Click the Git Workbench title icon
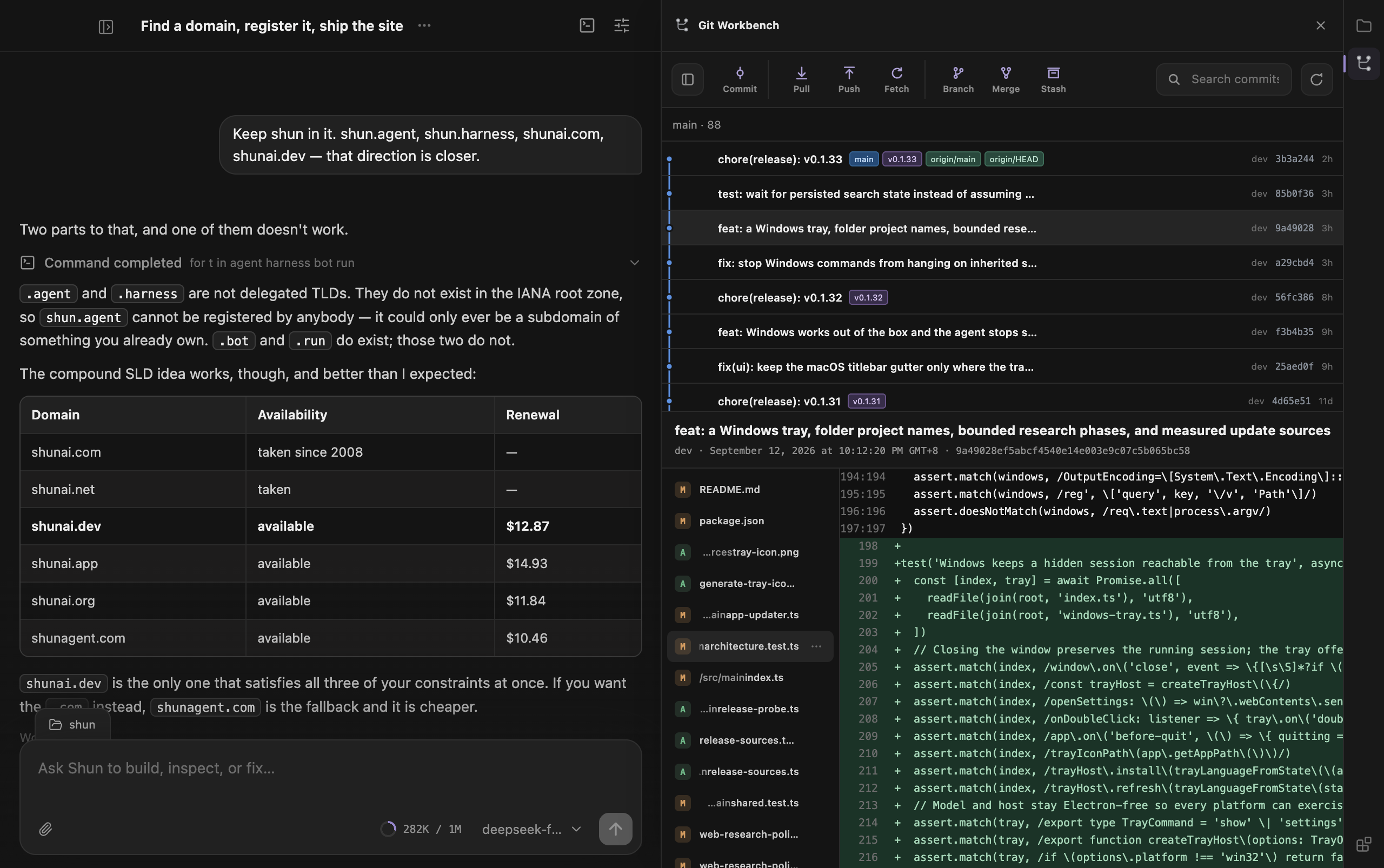This screenshot has height=868, width=1384. (682, 25)
